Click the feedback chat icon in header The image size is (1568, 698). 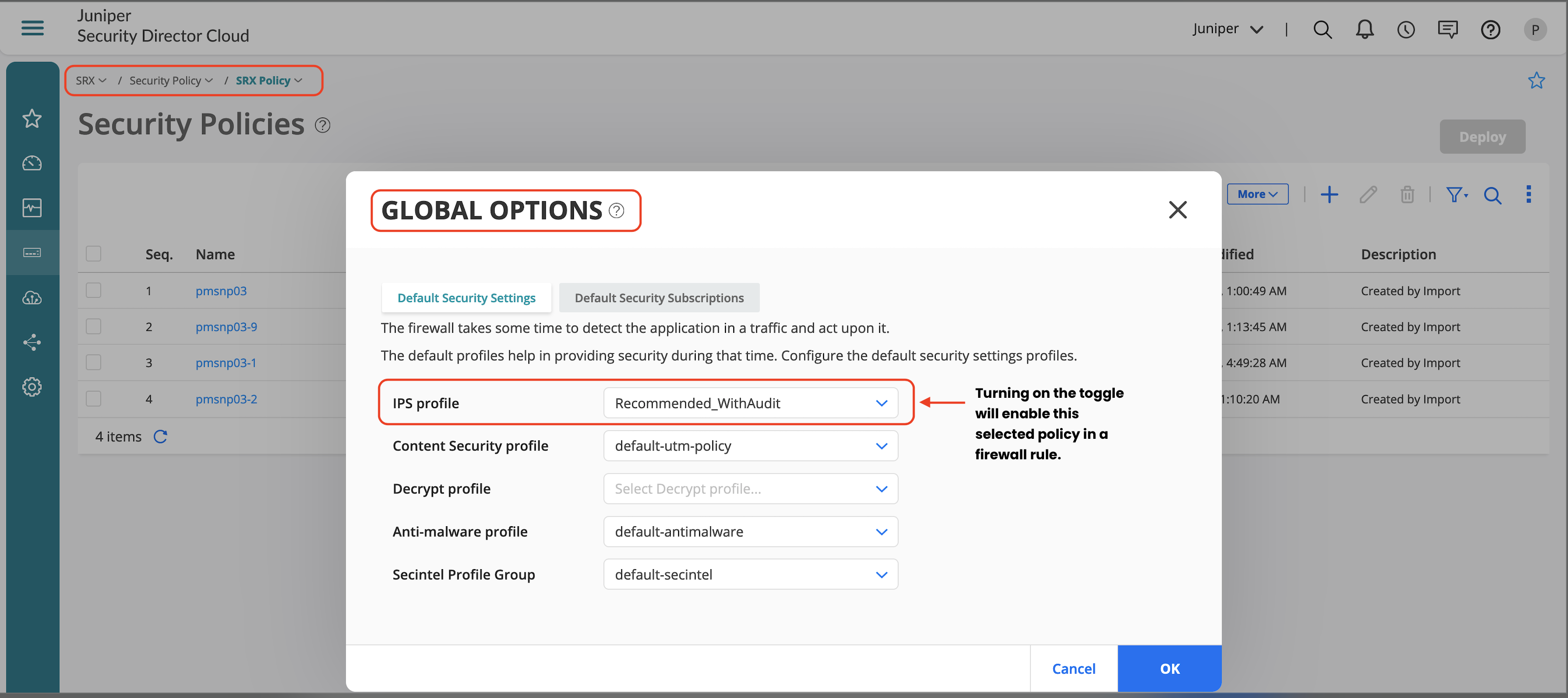(1447, 29)
